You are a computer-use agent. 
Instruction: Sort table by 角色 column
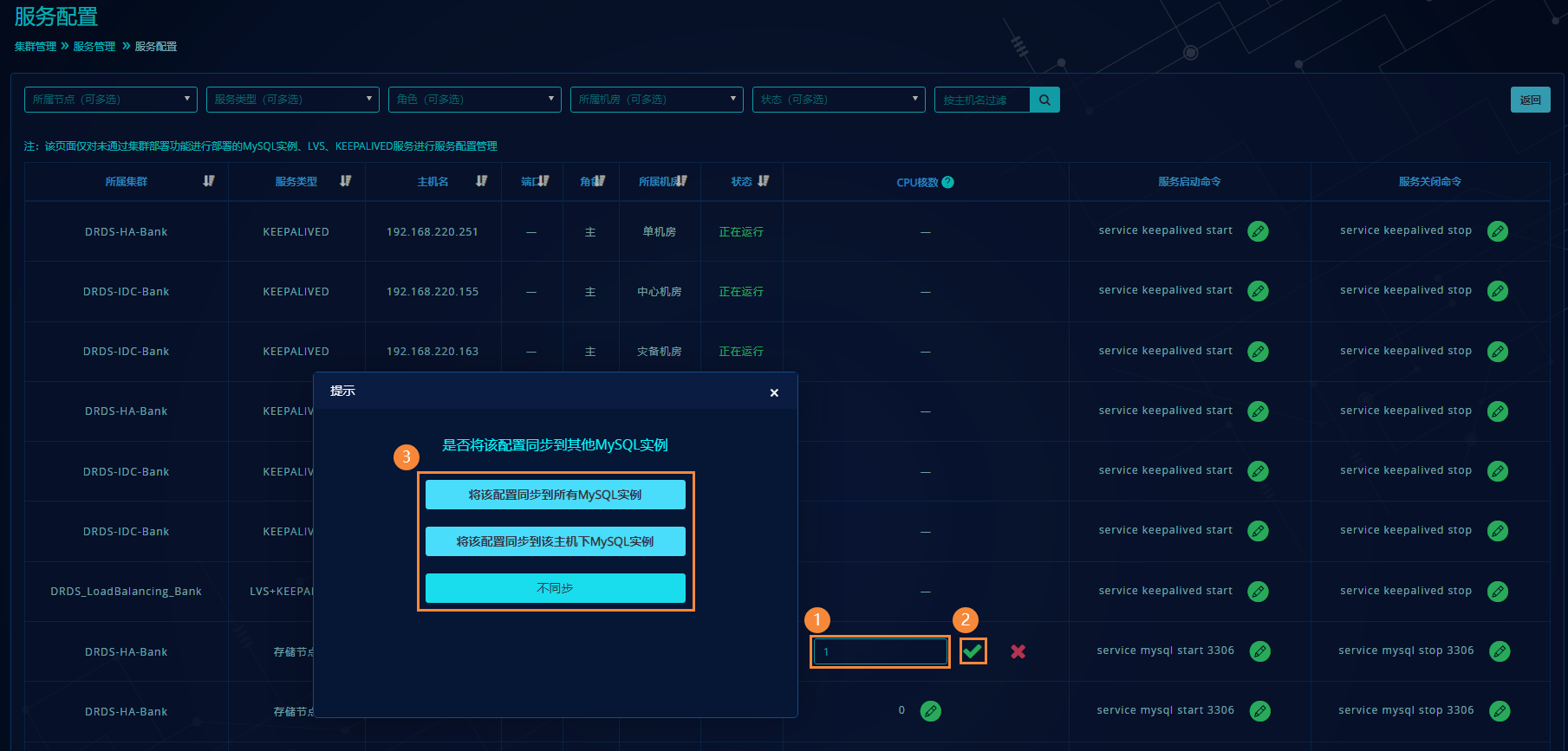click(599, 181)
